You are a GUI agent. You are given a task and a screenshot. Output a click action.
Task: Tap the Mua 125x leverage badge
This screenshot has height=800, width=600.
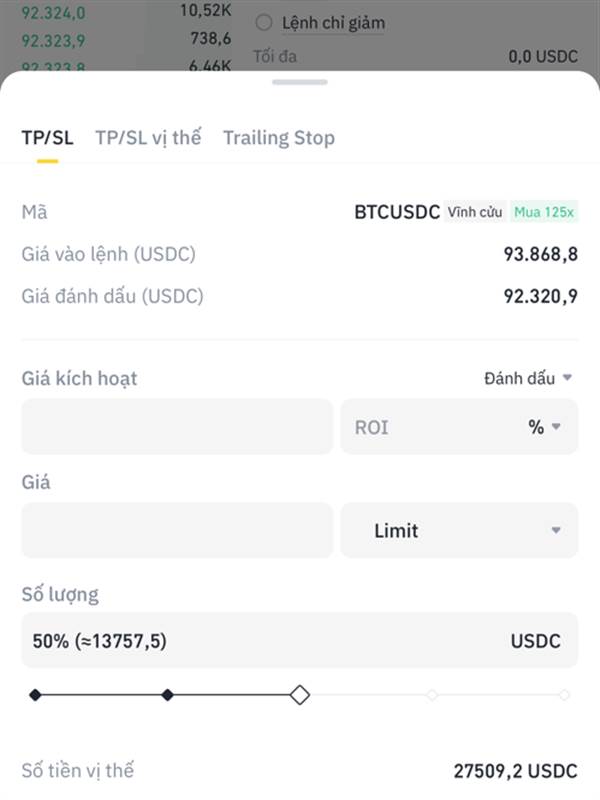coord(544,212)
